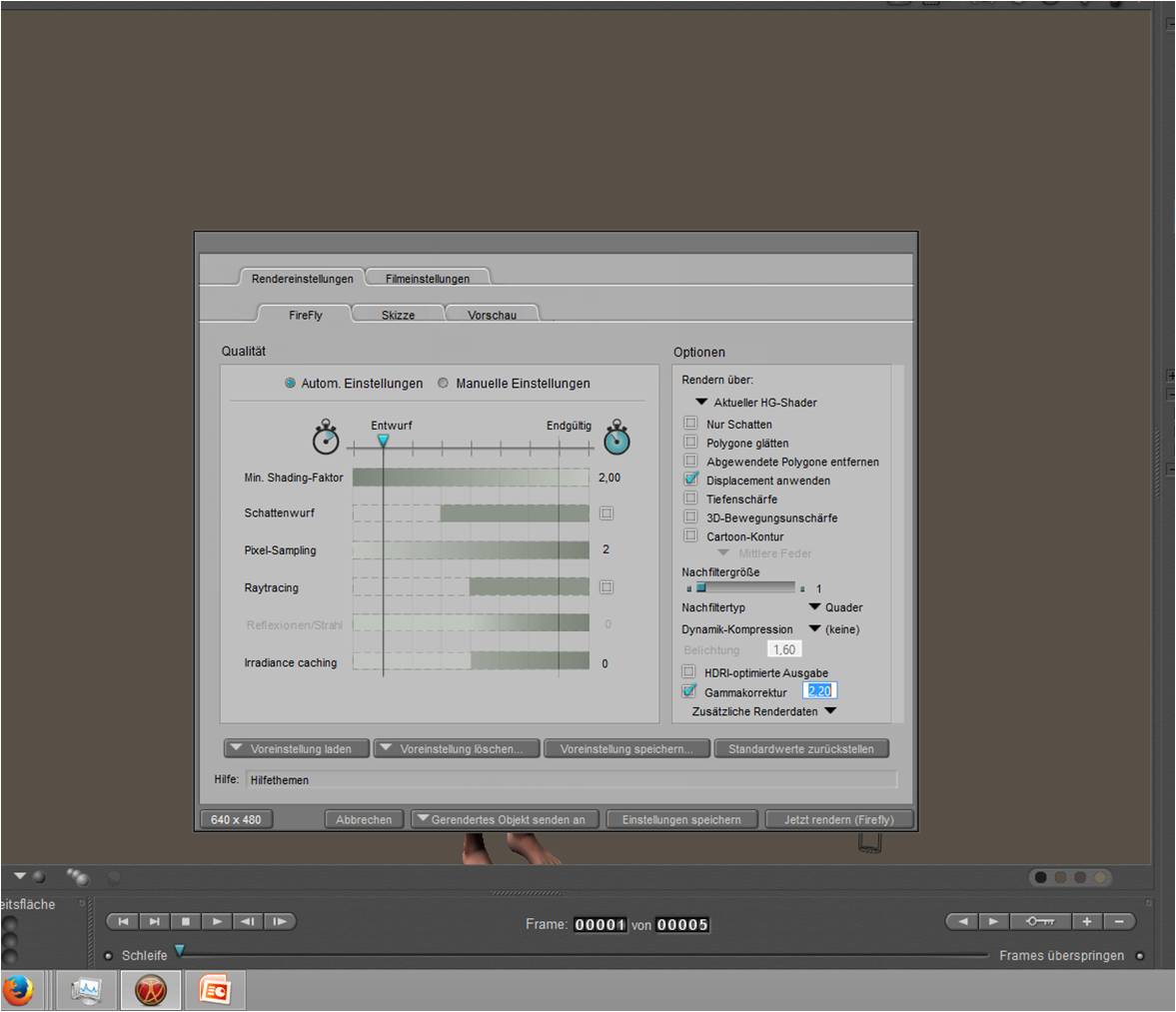Expand Zusätzliche Renderdaten menu
This screenshot has width=1176, height=1012.
[763, 711]
